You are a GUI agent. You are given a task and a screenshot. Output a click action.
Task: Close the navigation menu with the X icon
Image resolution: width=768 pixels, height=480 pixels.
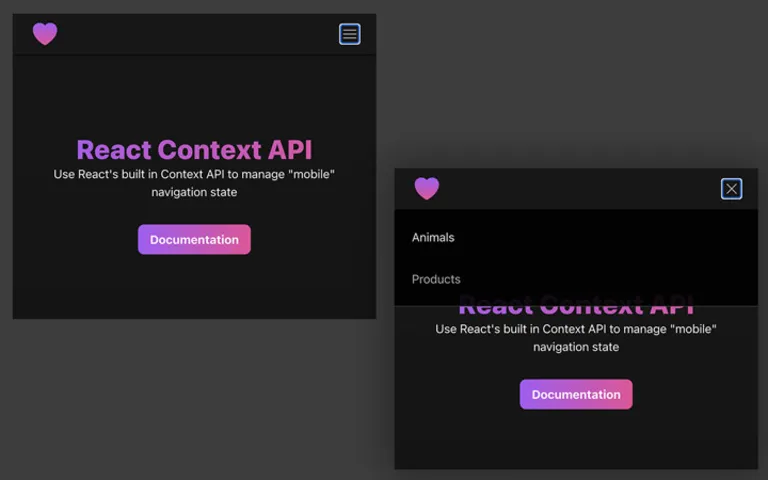point(731,189)
